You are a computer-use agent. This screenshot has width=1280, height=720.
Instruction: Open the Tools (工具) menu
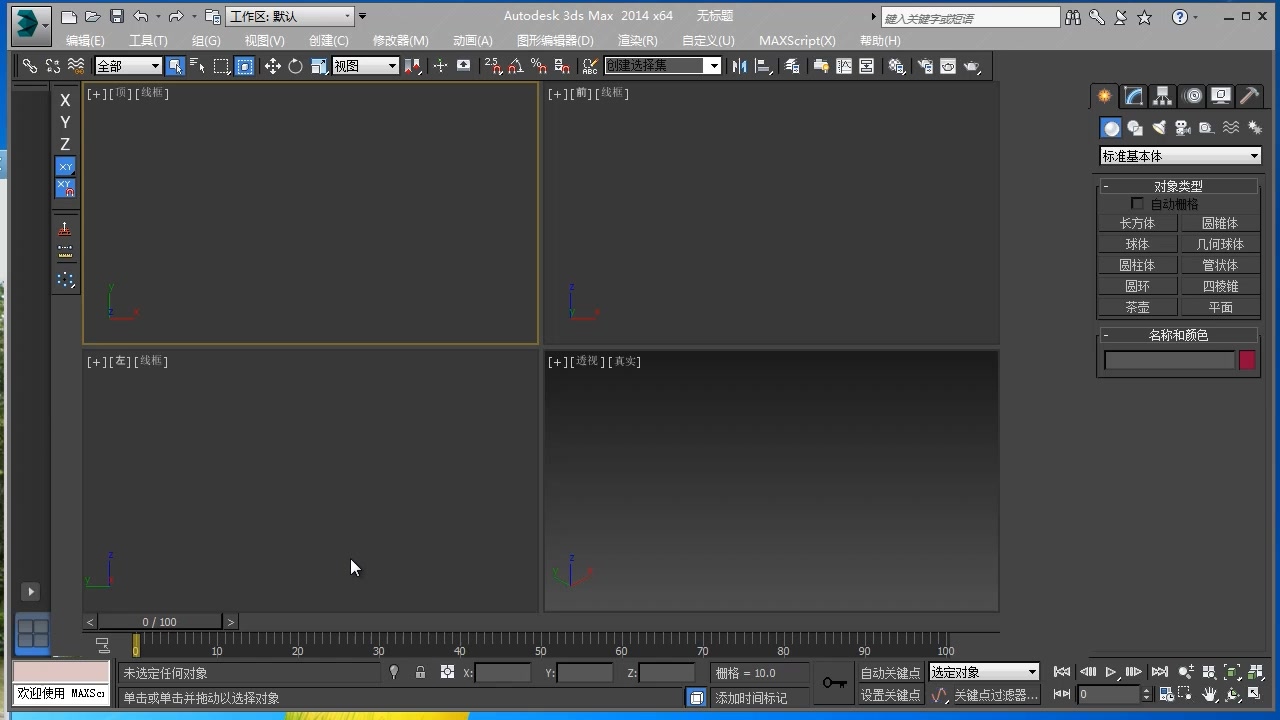[x=148, y=41]
